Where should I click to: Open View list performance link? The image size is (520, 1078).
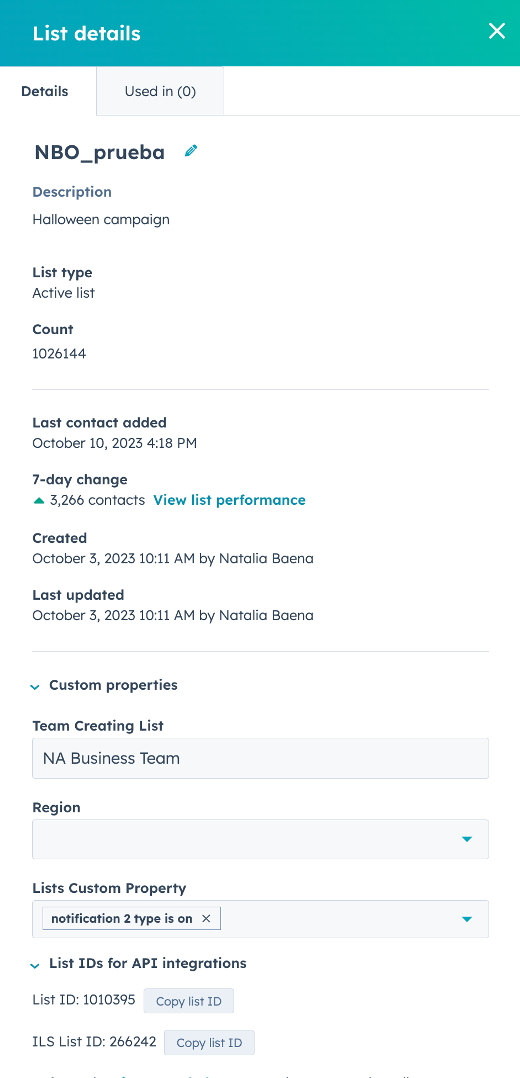(x=229, y=500)
